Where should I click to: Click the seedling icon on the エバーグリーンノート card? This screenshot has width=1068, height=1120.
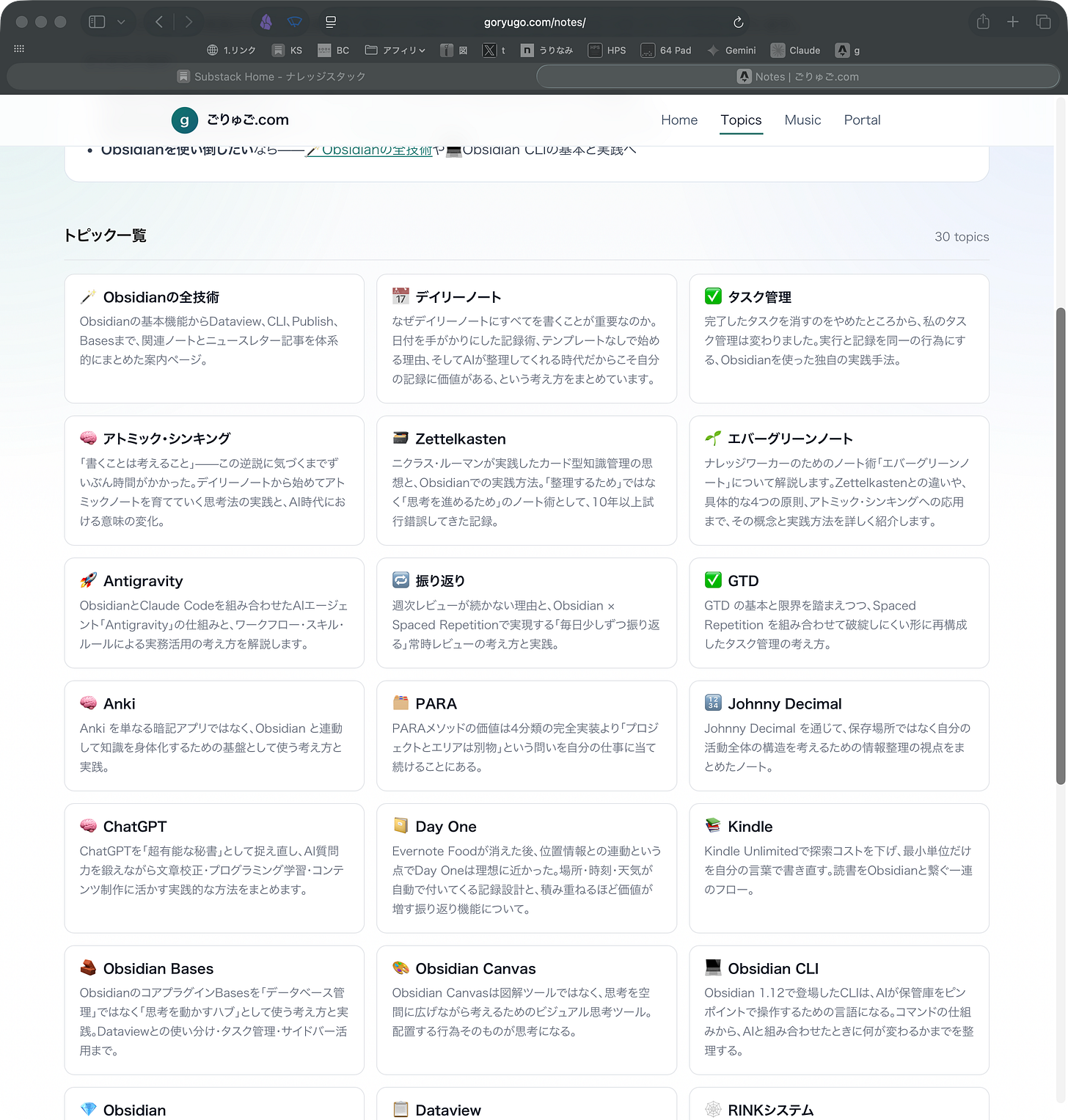[x=713, y=438]
